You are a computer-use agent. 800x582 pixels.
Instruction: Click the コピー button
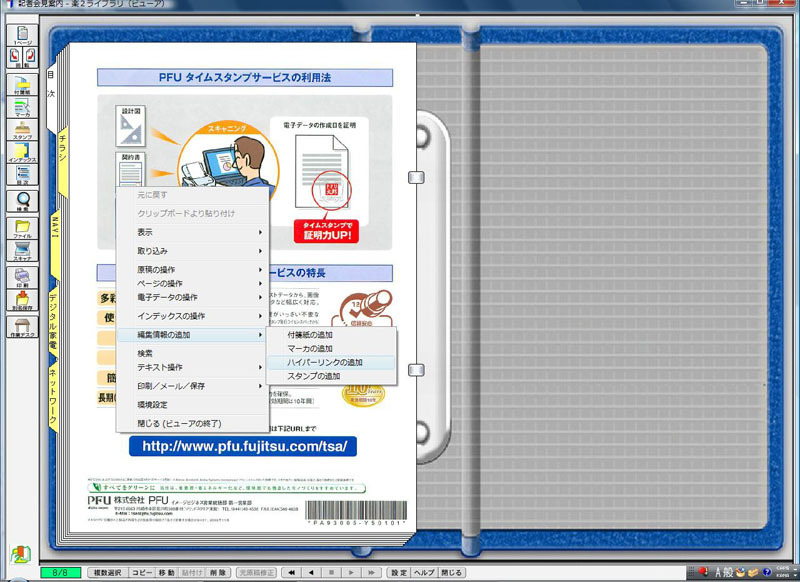[142, 573]
